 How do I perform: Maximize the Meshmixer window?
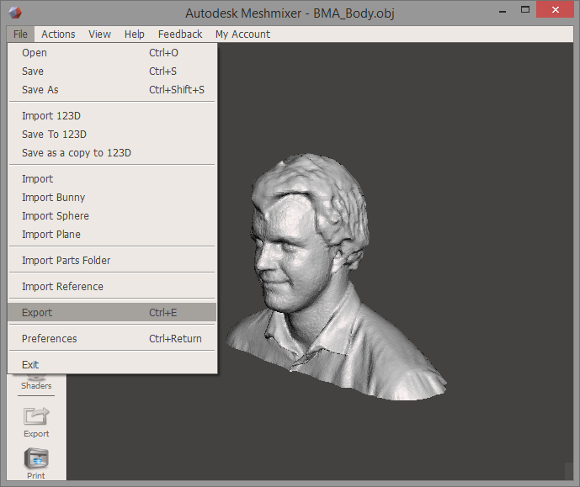(525, 10)
